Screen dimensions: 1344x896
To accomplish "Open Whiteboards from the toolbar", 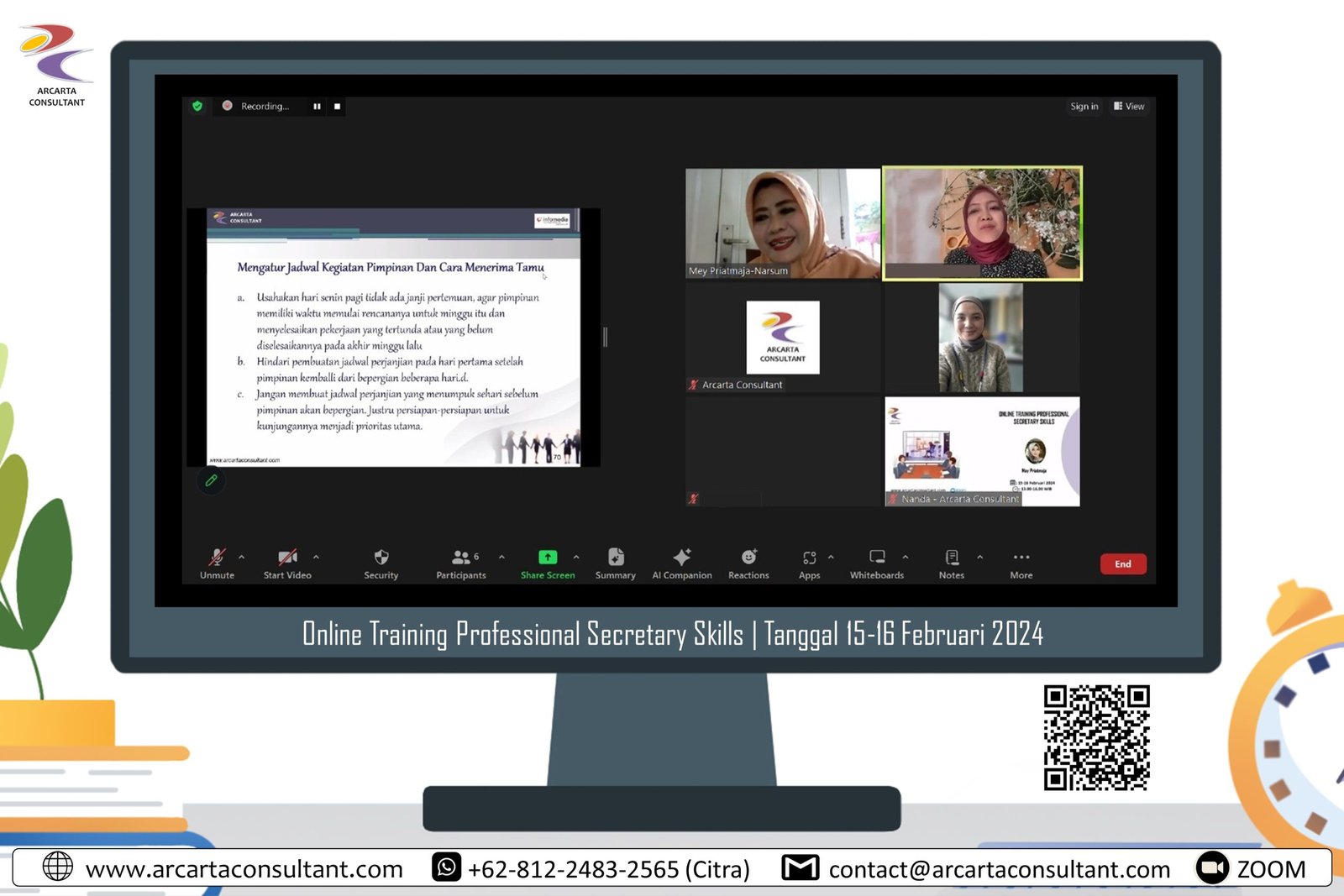I will click(x=877, y=558).
